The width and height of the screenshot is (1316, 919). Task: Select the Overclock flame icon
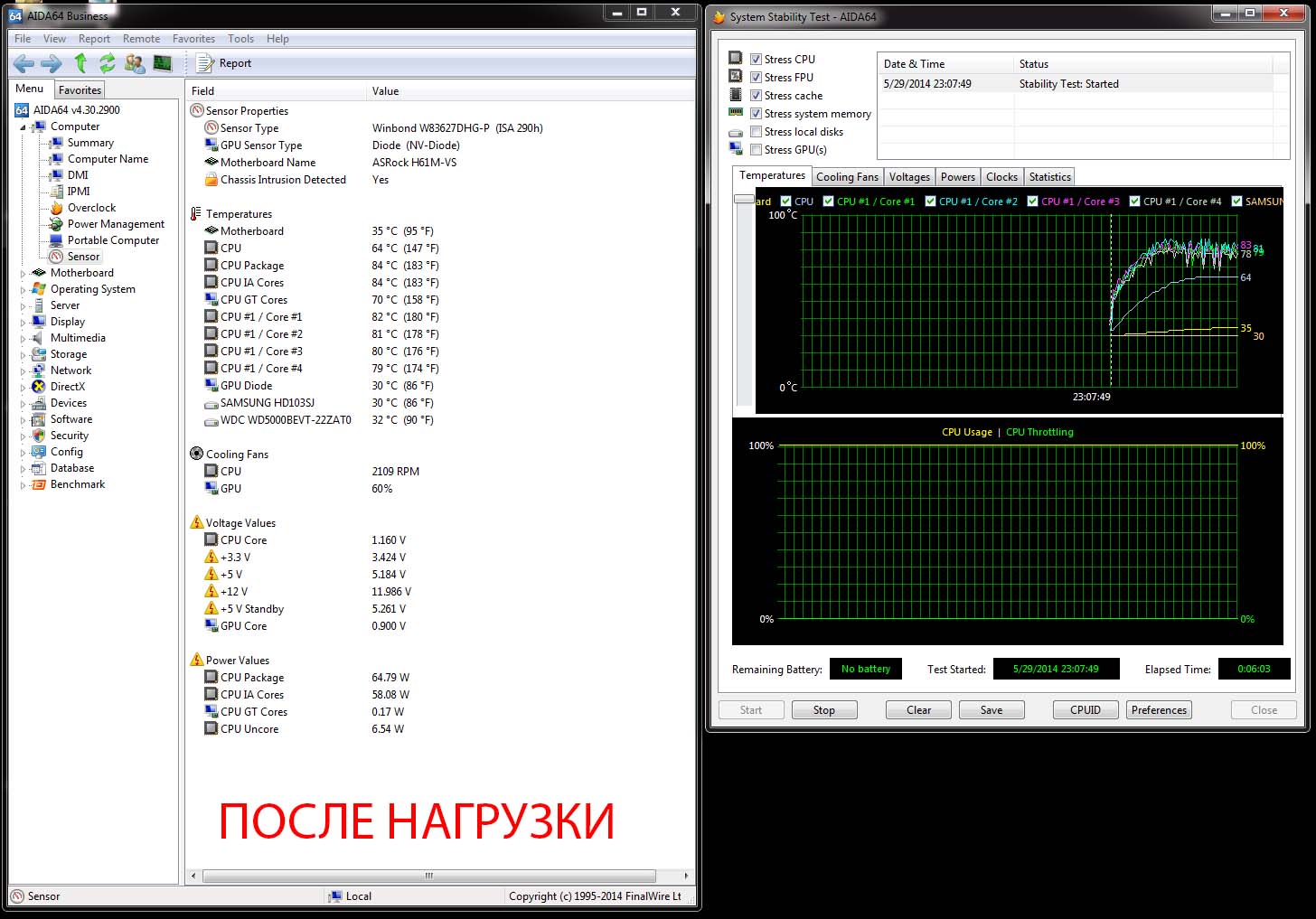(57, 208)
